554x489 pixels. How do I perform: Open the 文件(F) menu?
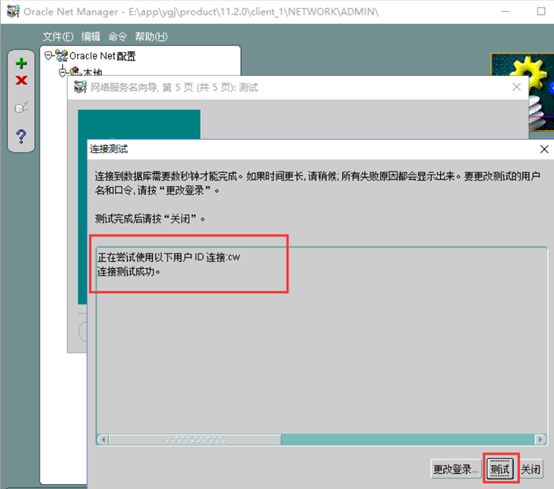point(58,36)
